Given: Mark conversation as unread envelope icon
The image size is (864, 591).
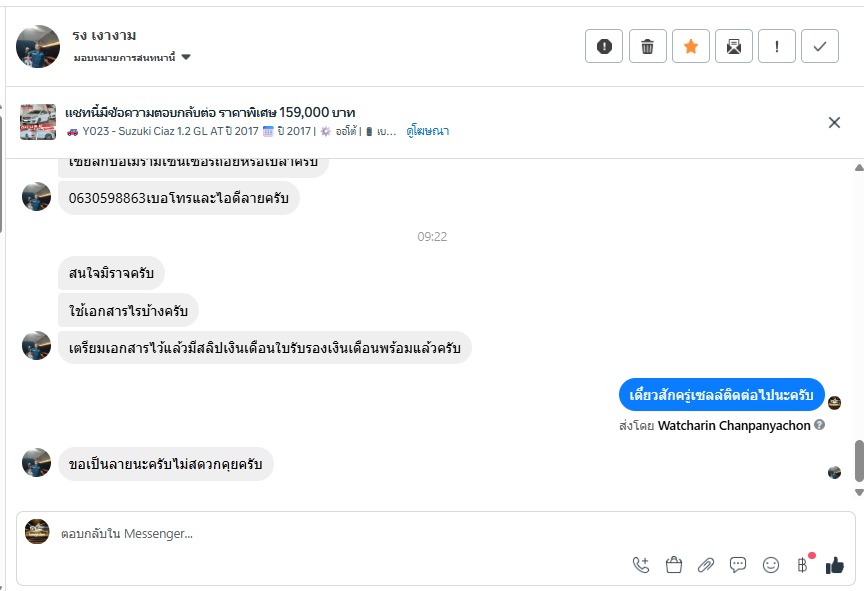Looking at the screenshot, I should pyautogui.click(x=733, y=46).
